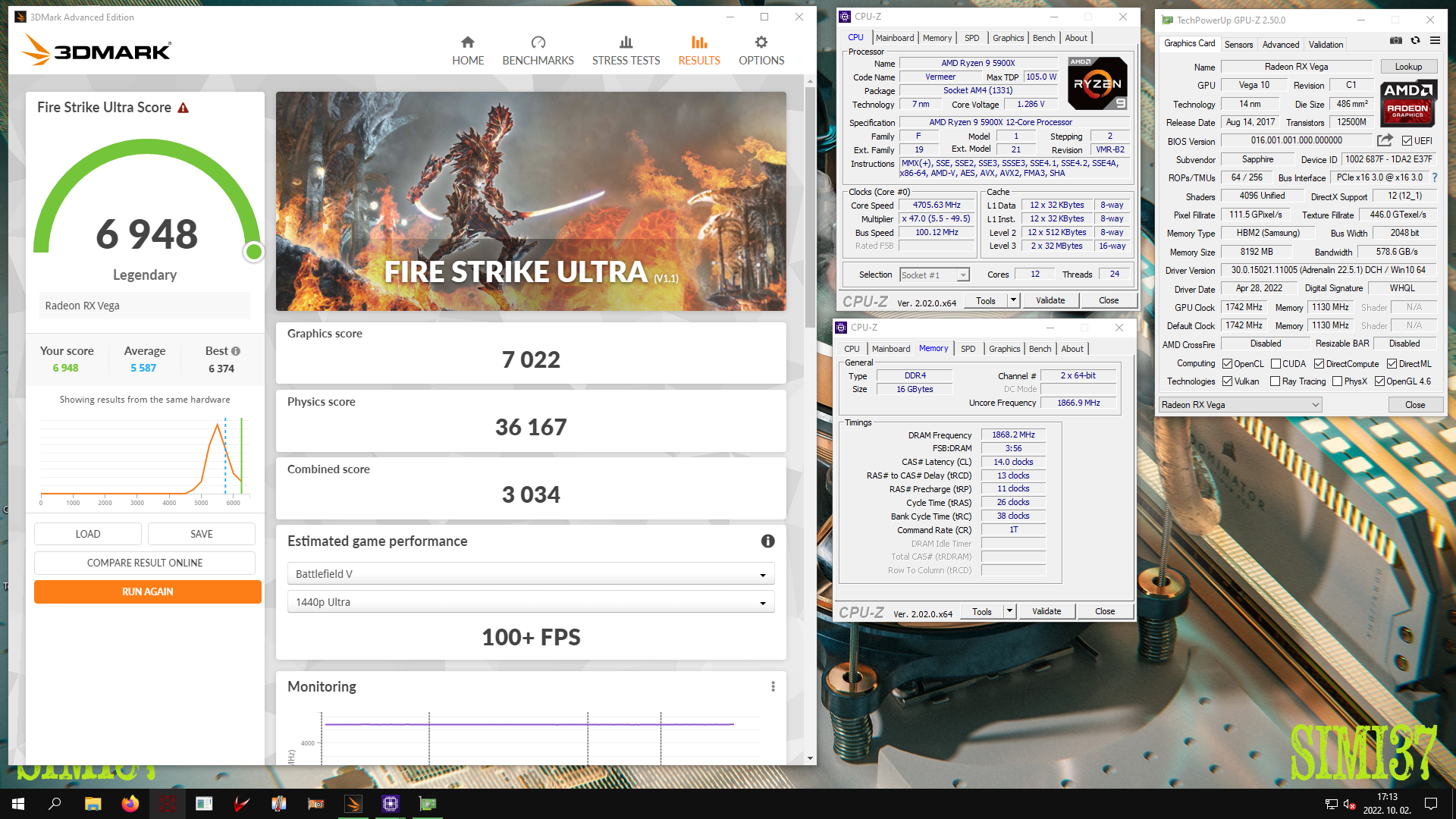The image size is (1456, 819).
Task: Toggle CUDA checkbox
Action: pyautogui.click(x=1276, y=364)
